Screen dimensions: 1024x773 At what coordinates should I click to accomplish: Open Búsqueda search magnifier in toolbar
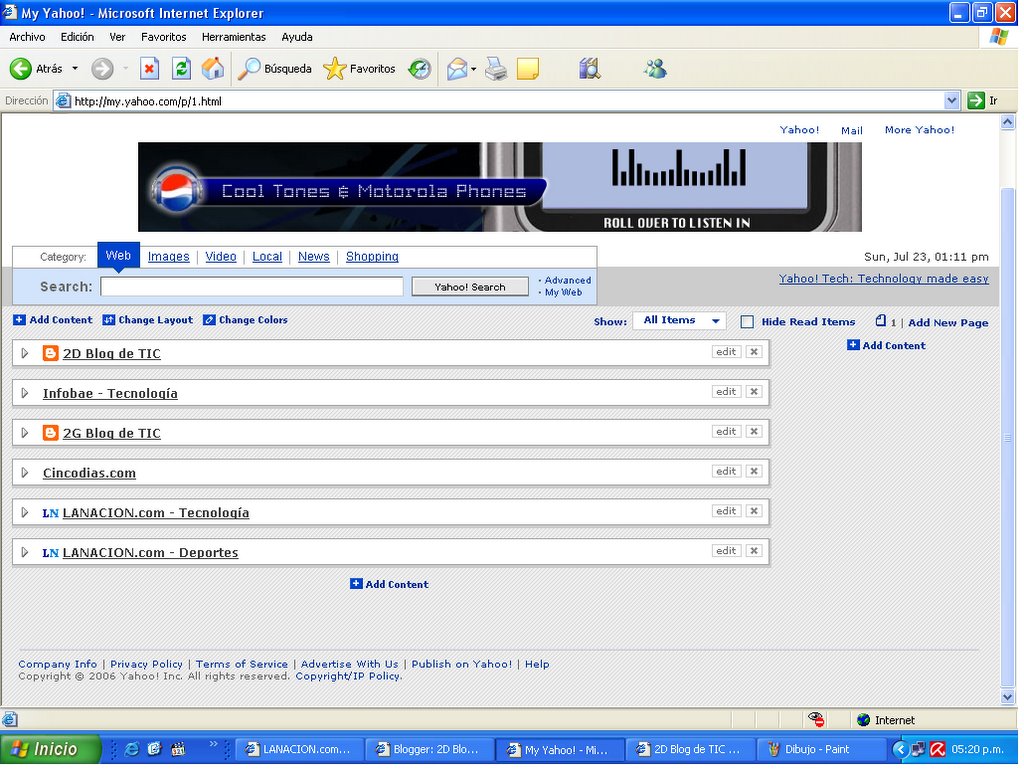274,69
